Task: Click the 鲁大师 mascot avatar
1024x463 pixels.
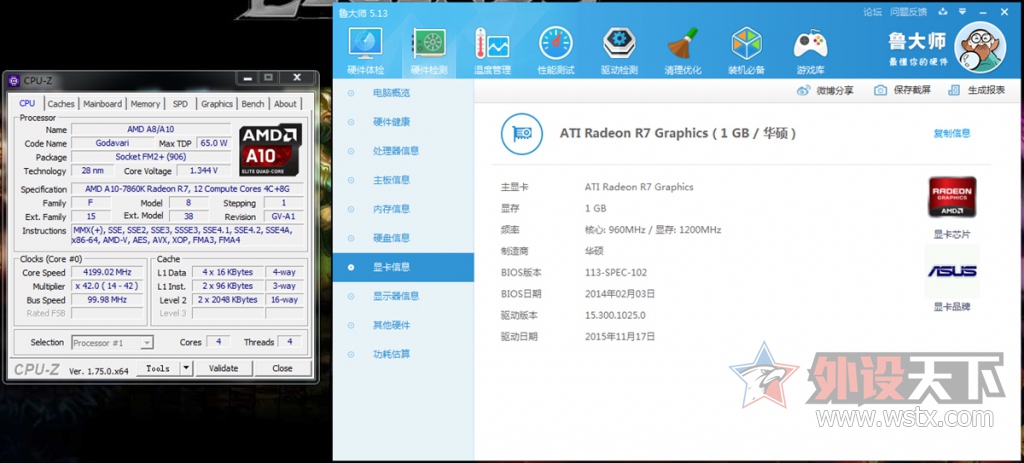Action: click(x=980, y=47)
